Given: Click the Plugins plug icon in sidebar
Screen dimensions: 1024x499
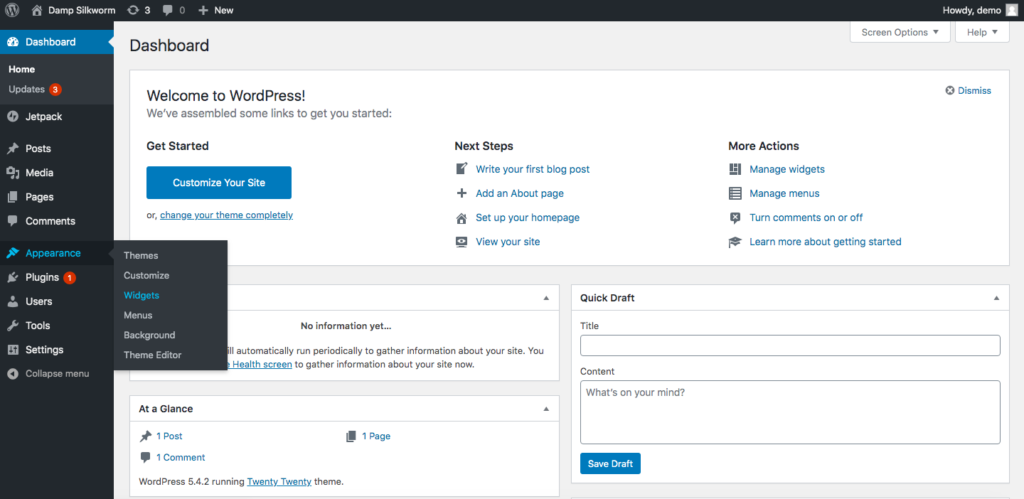Looking at the screenshot, I should (12, 277).
